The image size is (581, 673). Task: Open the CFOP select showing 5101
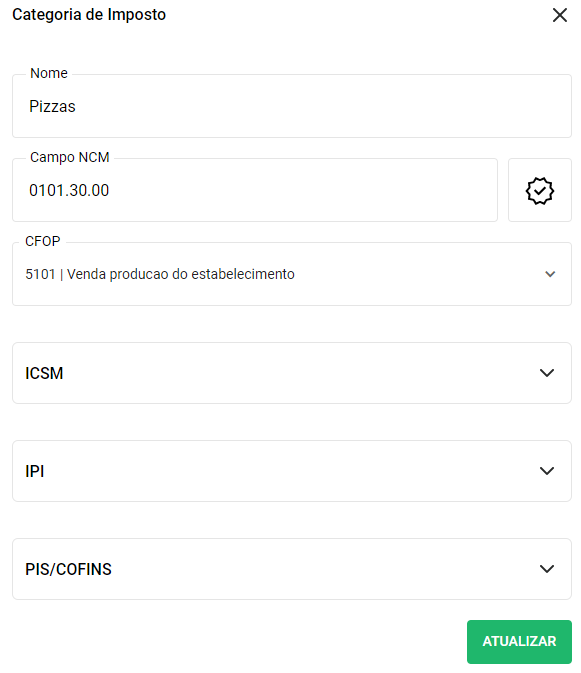pos(292,274)
